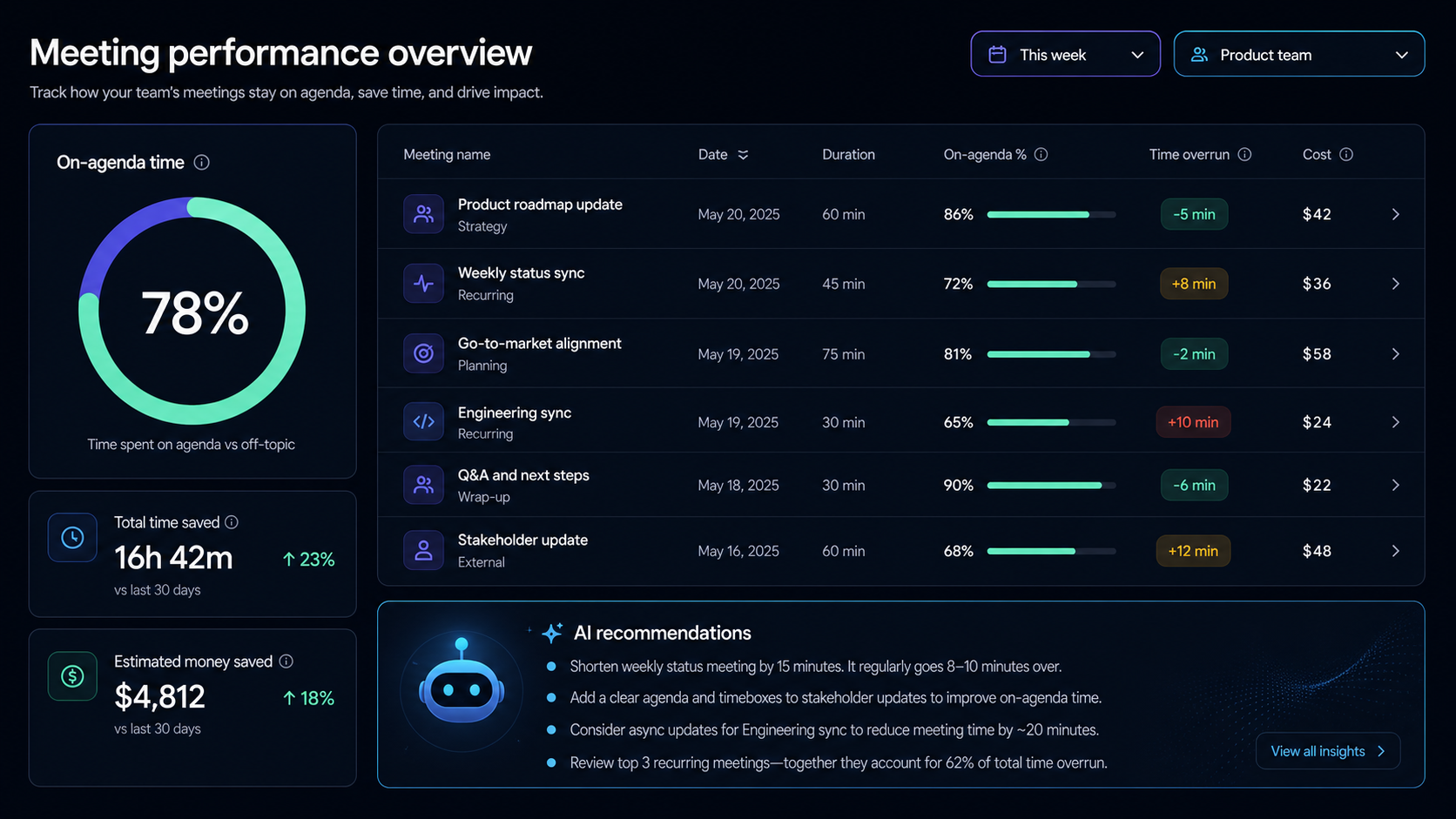Click the 75 min duration cell

point(843,354)
